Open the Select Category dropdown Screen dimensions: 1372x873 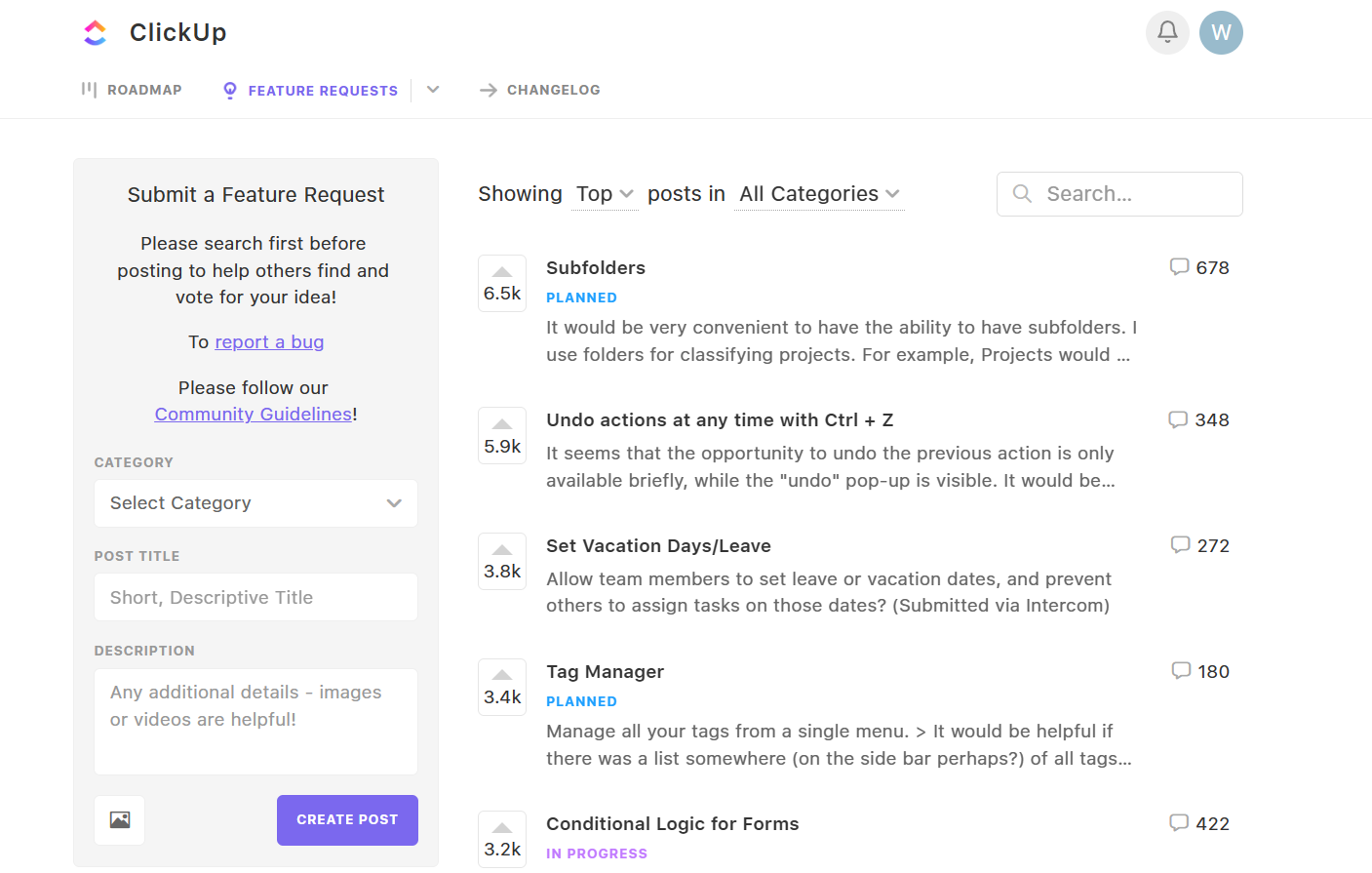(x=255, y=502)
